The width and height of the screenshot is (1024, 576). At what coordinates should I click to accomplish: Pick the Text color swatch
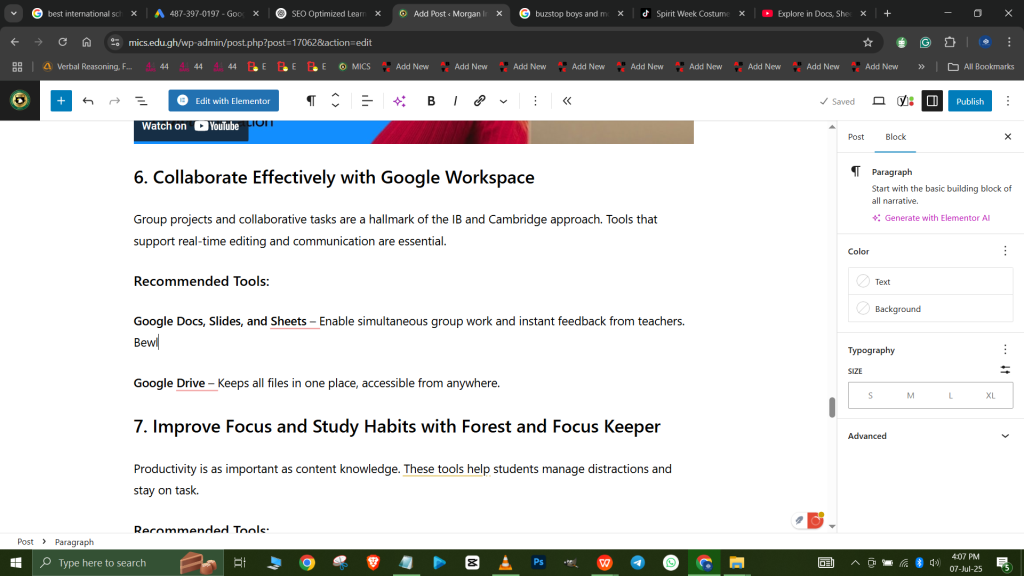pos(863,281)
